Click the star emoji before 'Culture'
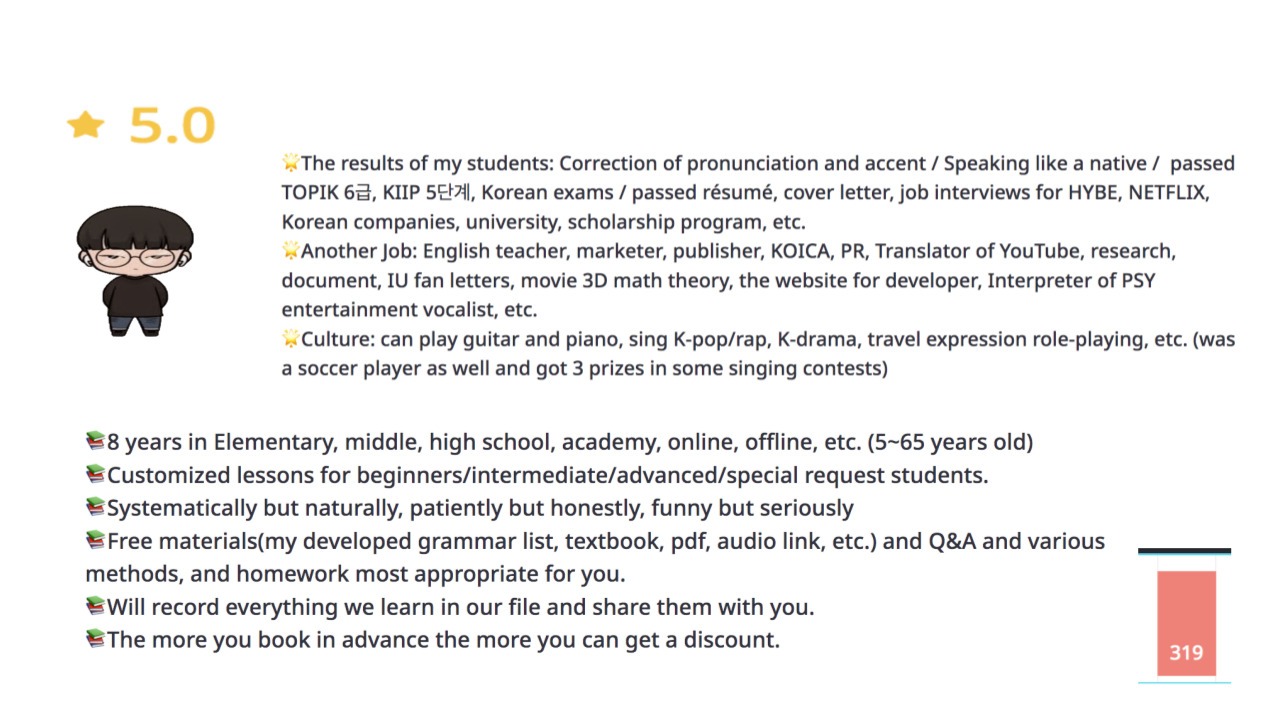 point(291,339)
